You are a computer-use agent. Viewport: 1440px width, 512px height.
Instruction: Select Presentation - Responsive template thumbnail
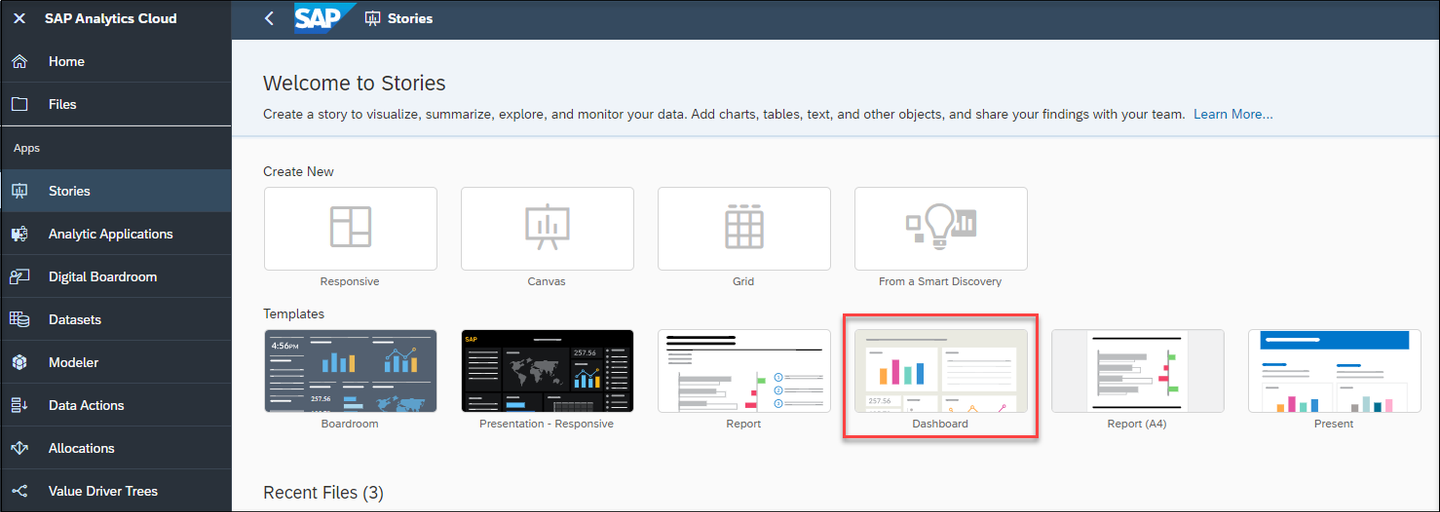547,371
